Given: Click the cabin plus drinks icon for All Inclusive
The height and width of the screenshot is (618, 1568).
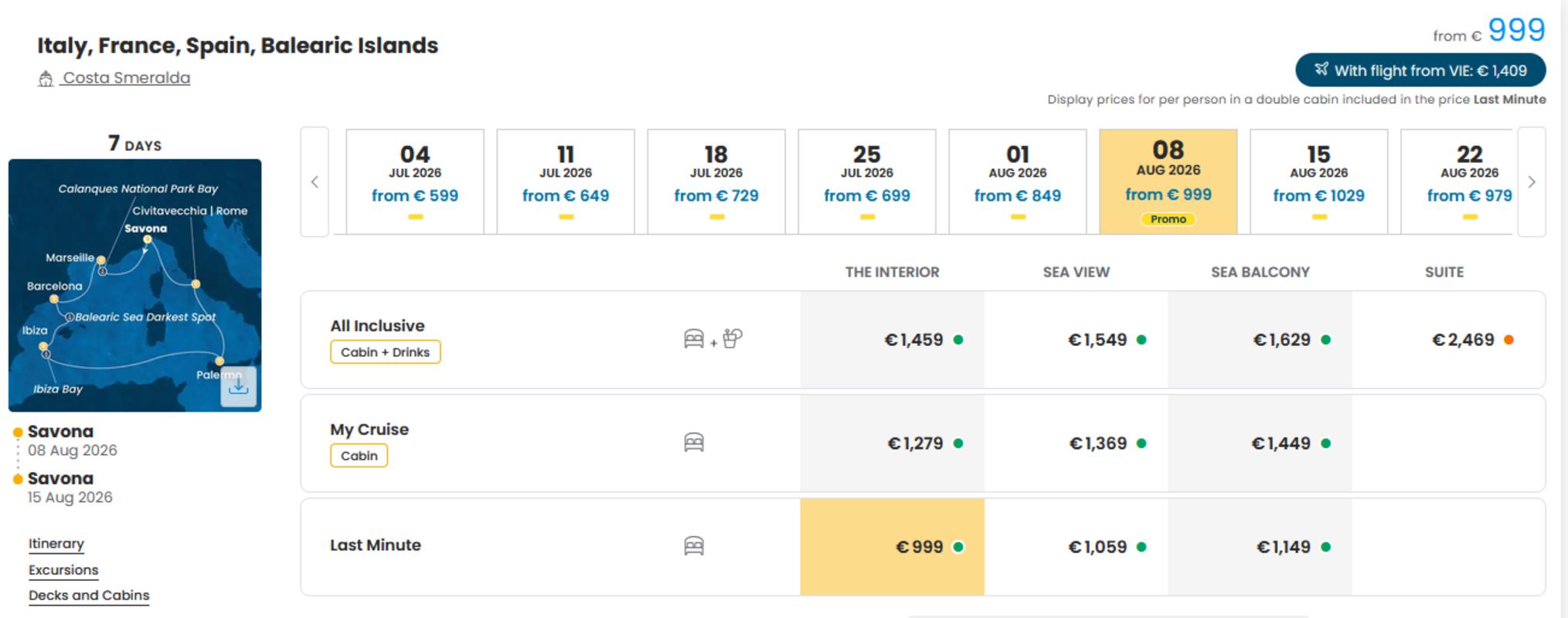Looking at the screenshot, I should [713, 338].
